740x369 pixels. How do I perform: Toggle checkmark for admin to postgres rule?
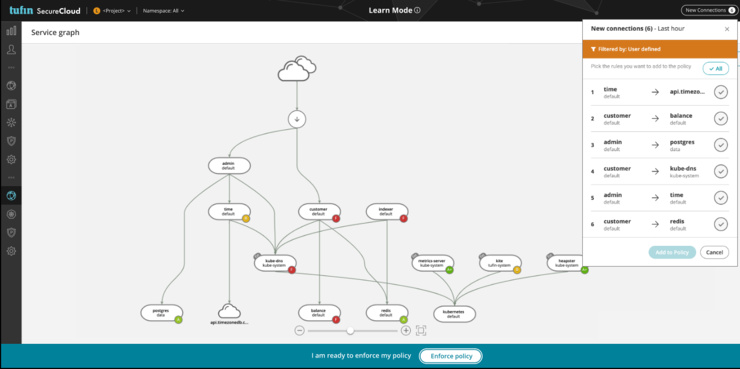(721, 145)
